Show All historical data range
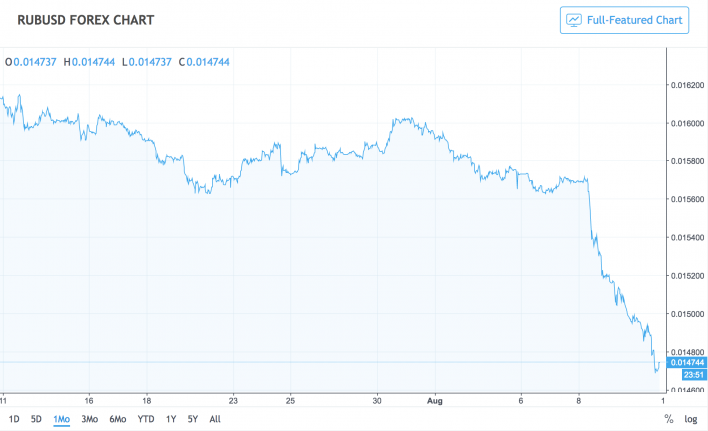Screen dimensions: 708x431 215,419
